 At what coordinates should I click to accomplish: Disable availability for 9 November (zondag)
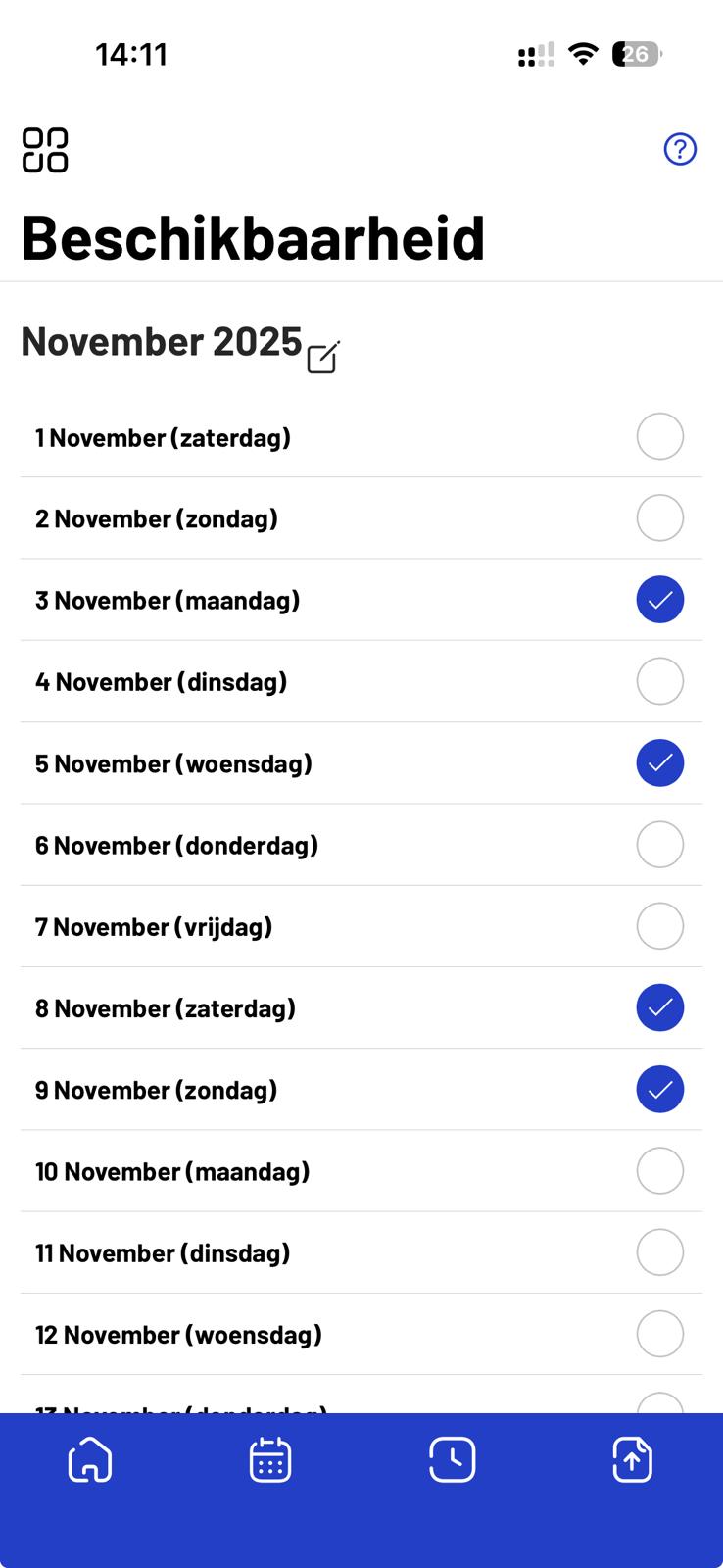pyautogui.click(x=659, y=1089)
